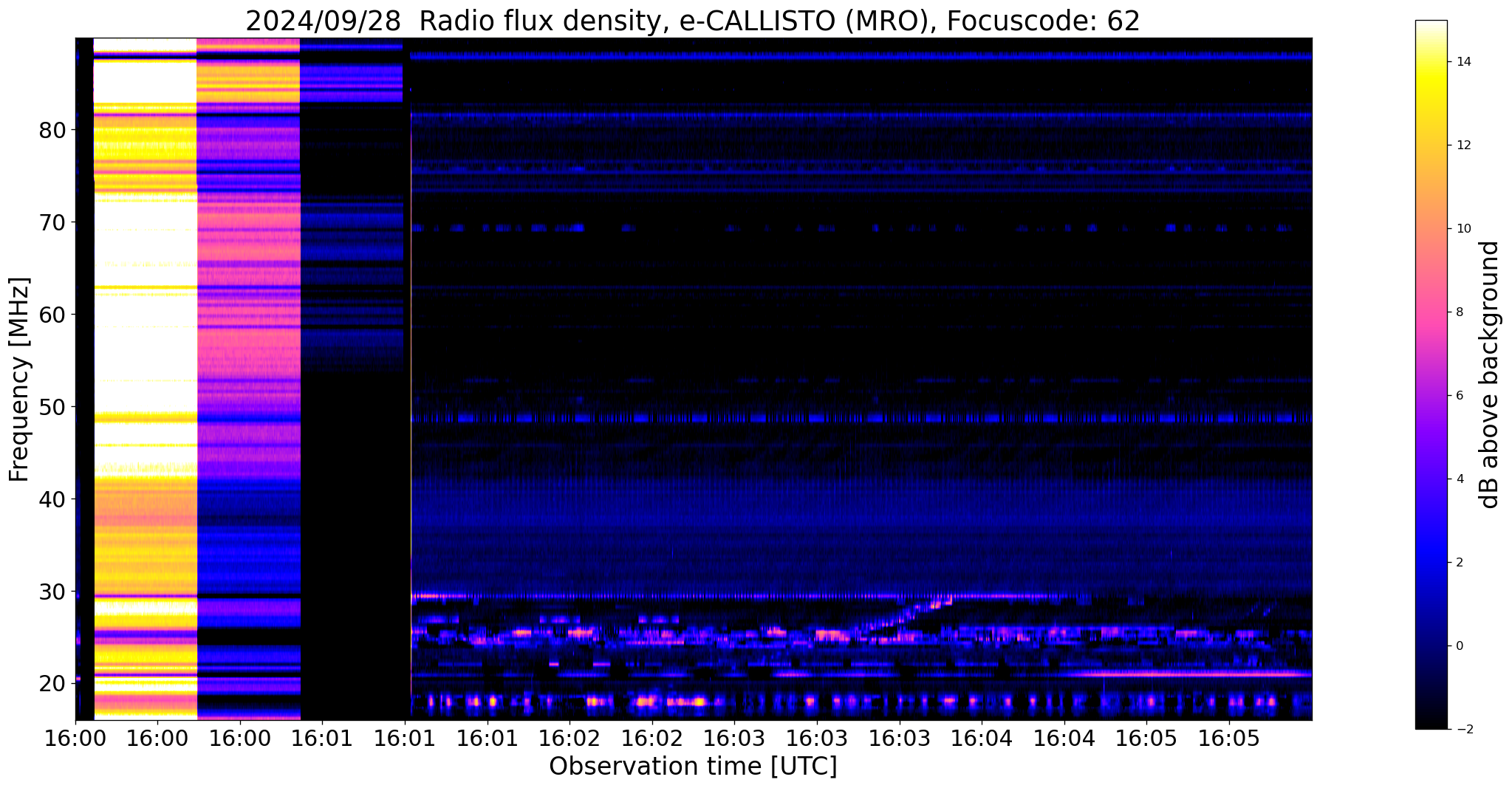Select the 30 tick on the frequency axis
The width and height of the screenshot is (1512, 788).
[x=52, y=592]
